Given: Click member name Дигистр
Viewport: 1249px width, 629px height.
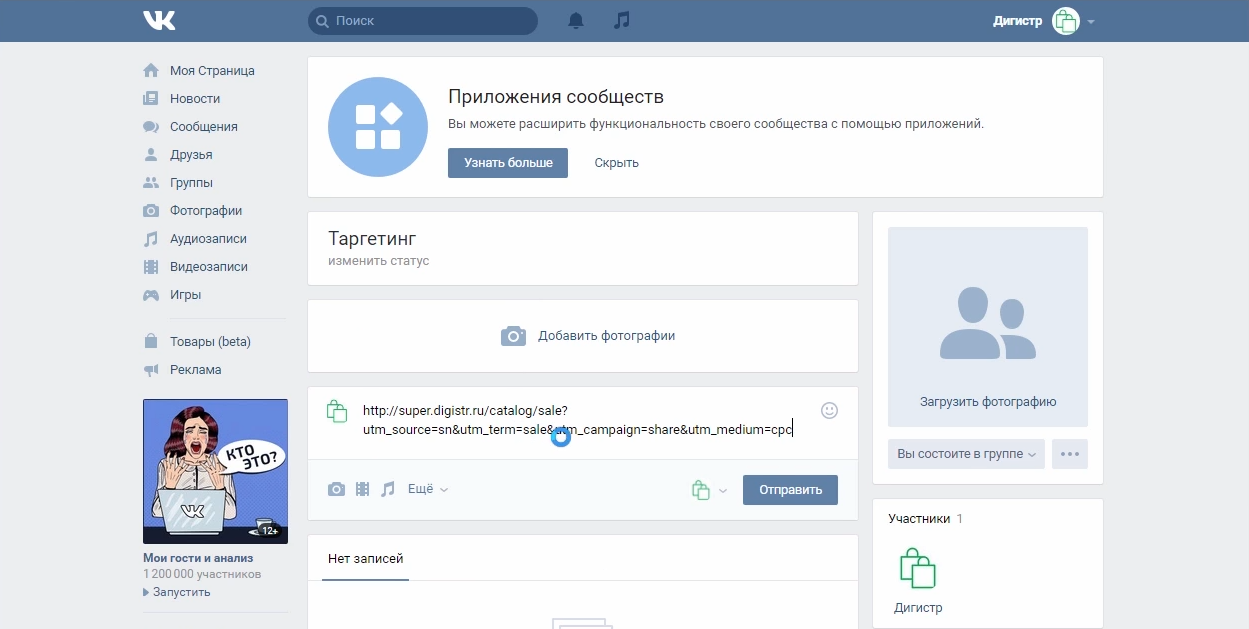Looking at the screenshot, I should coord(918,608).
